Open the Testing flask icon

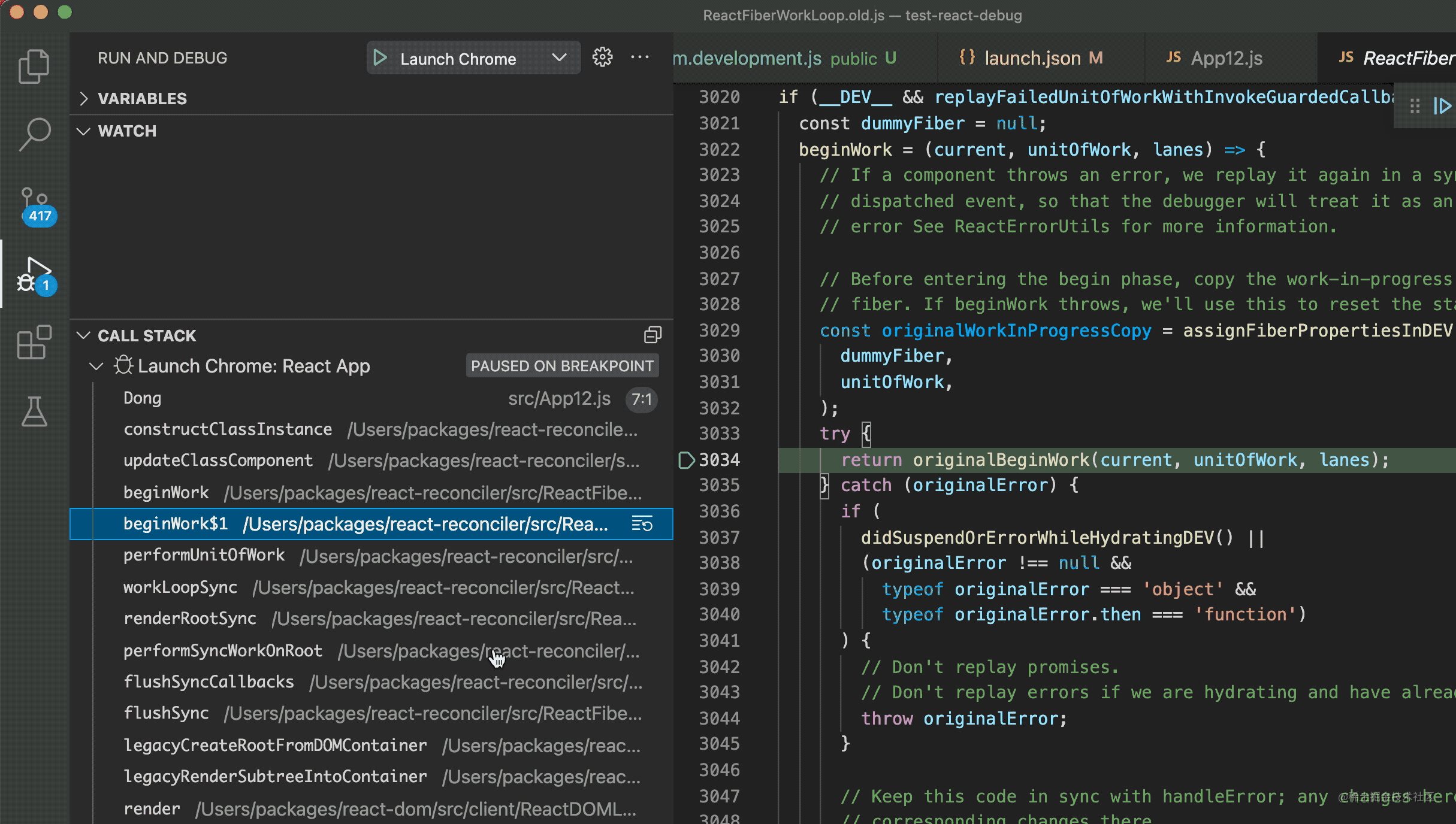34,411
